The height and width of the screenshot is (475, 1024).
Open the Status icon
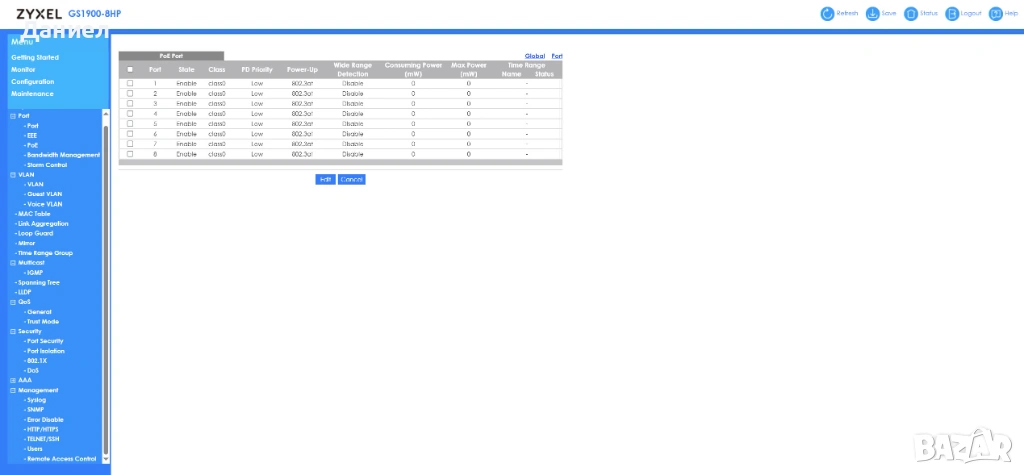pos(911,13)
